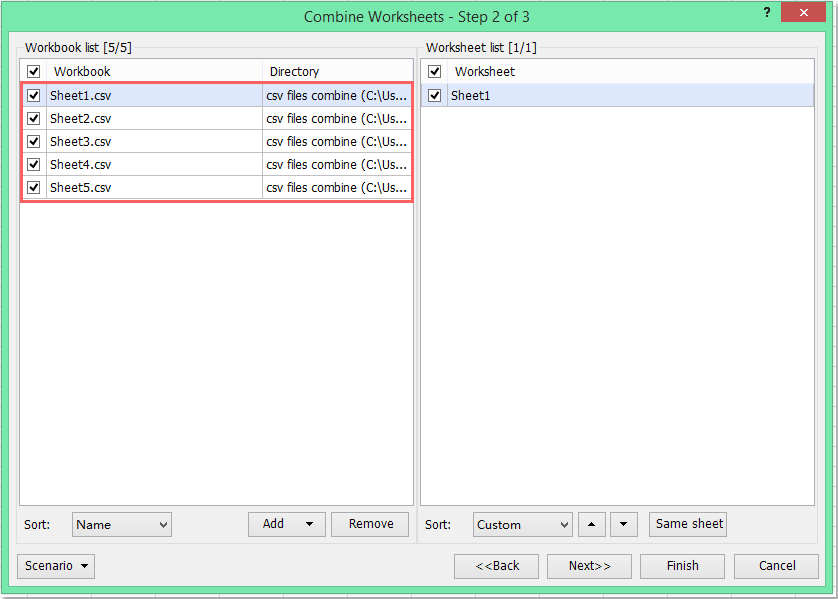Click the Finish button
The image size is (838, 599).
point(682,566)
